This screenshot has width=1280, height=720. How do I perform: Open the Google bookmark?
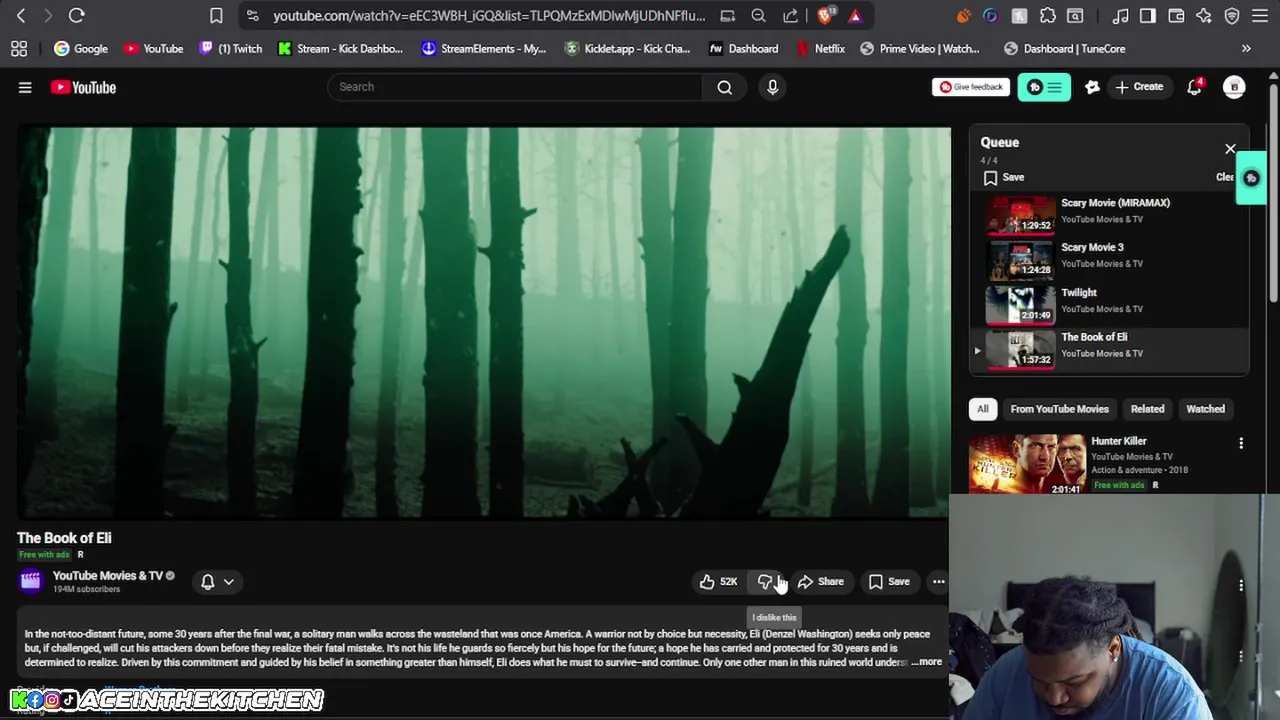click(81, 48)
